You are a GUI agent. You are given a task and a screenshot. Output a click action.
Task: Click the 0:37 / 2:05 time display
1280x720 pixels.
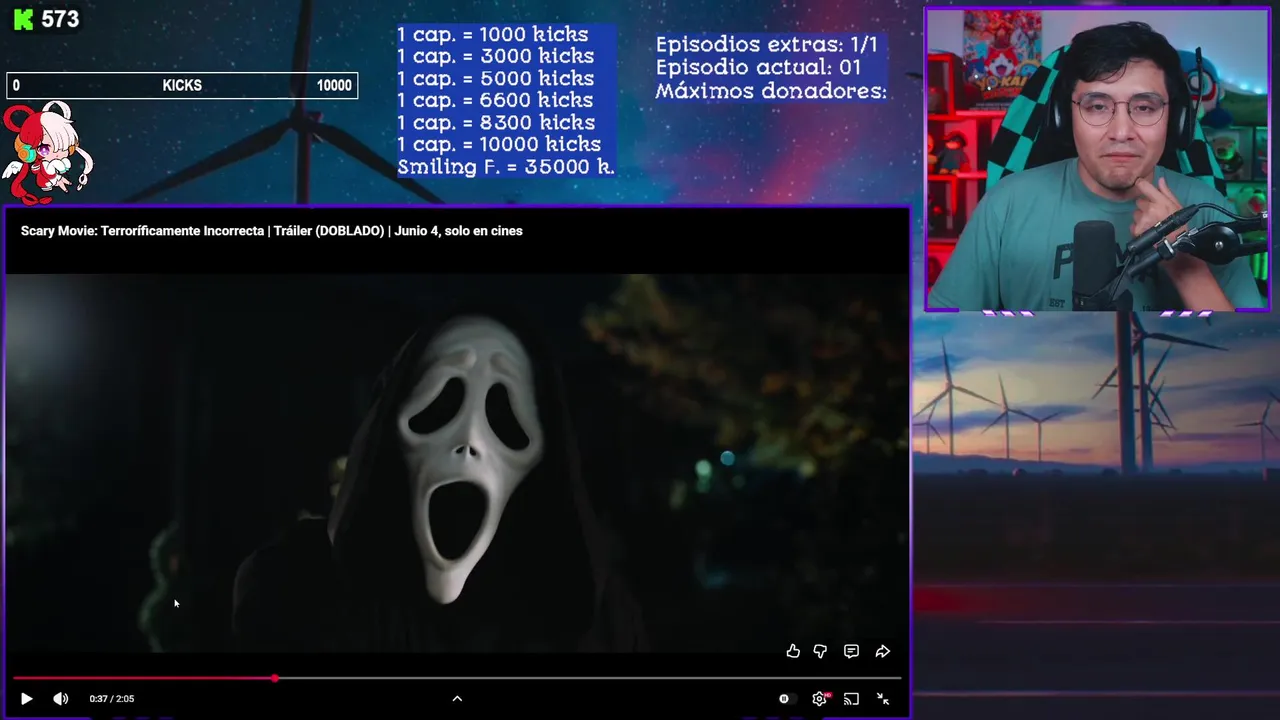[x=112, y=699]
